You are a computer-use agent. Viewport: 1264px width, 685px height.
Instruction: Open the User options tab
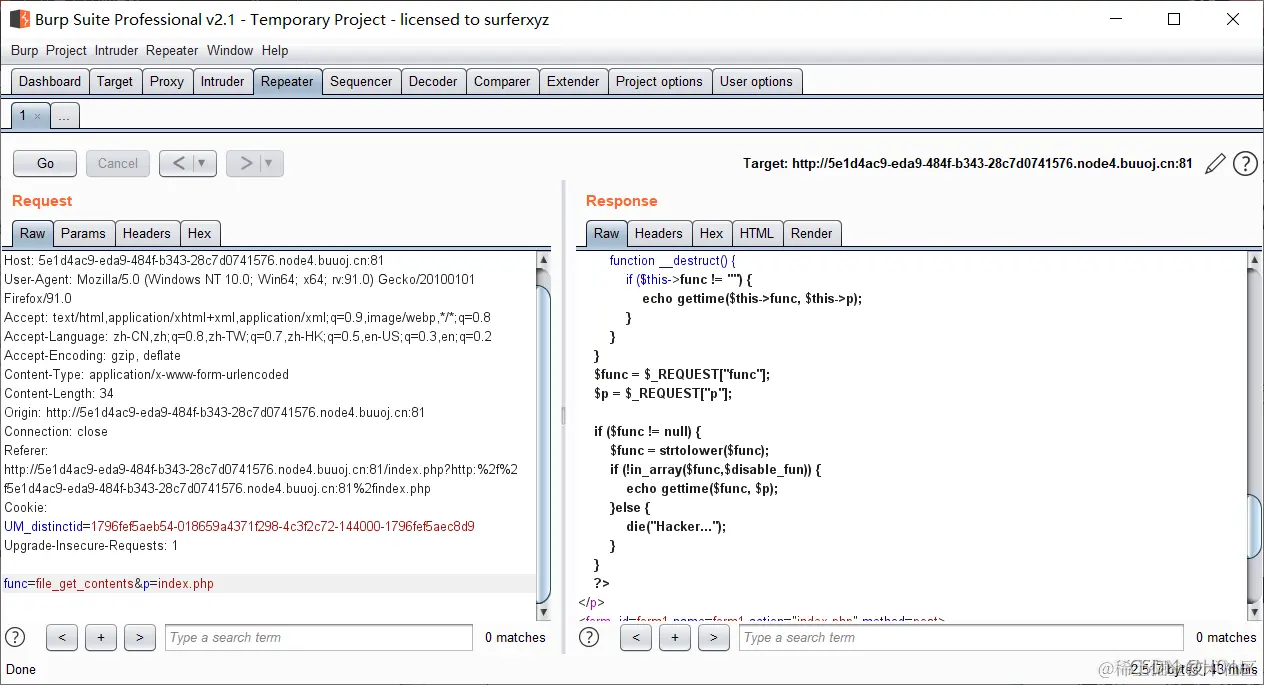tap(756, 81)
